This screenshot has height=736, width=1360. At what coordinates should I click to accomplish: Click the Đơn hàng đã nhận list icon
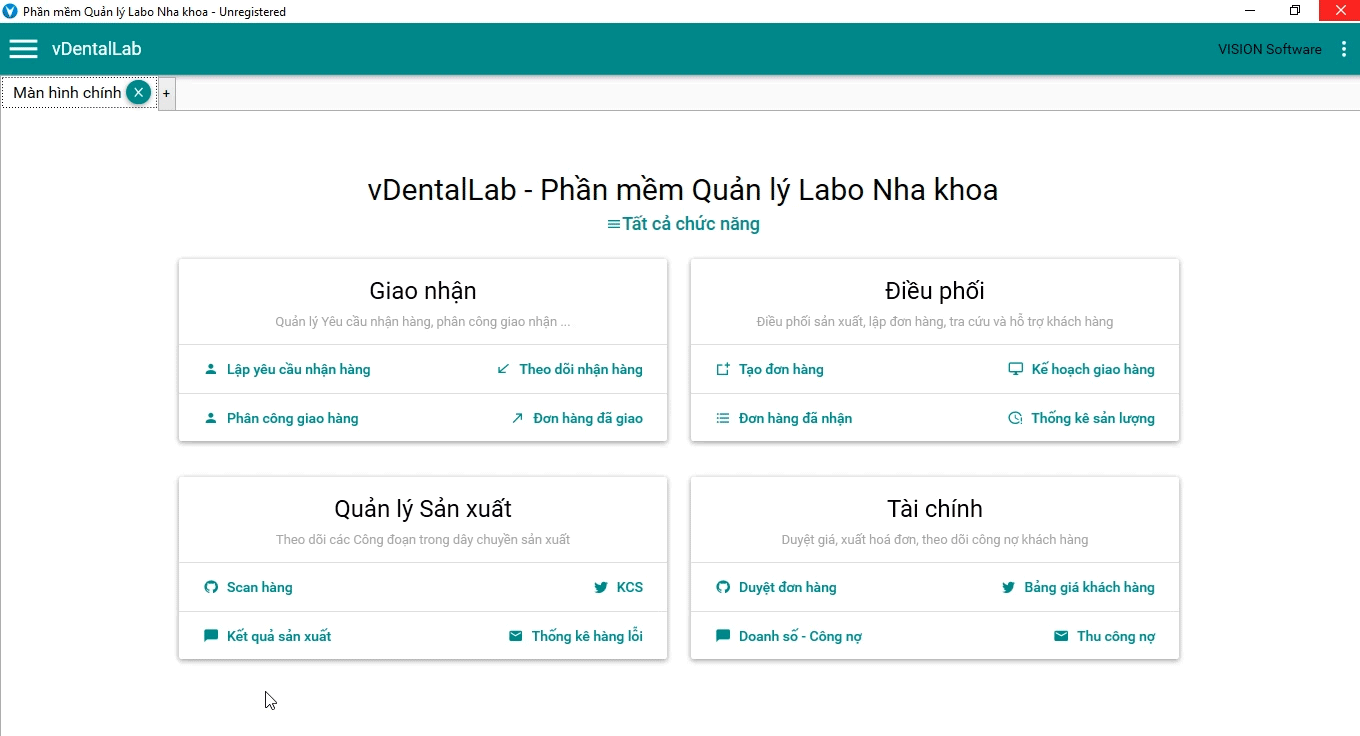(723, 418)
